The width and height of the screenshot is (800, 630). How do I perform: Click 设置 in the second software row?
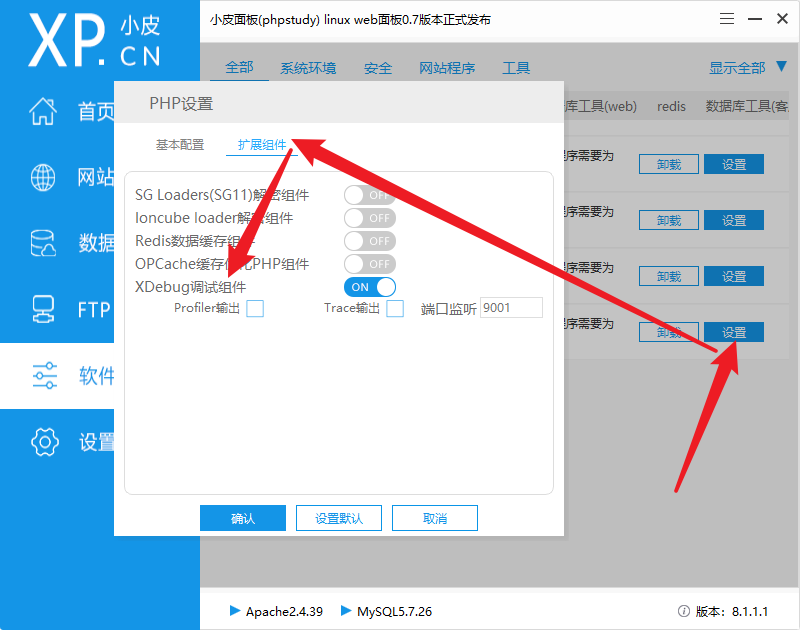tap(734, 220)
